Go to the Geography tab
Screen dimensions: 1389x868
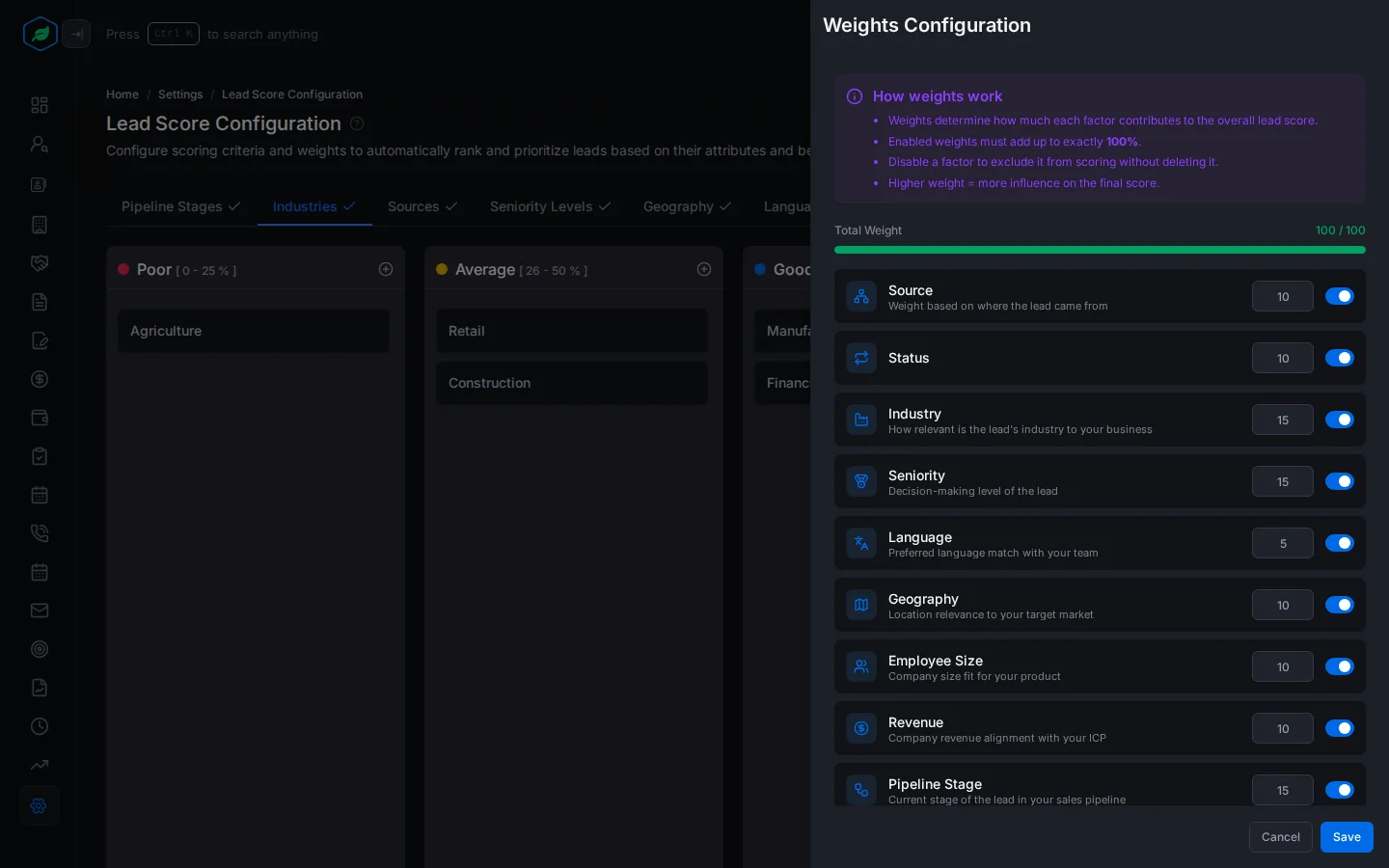tap(687, 206)
